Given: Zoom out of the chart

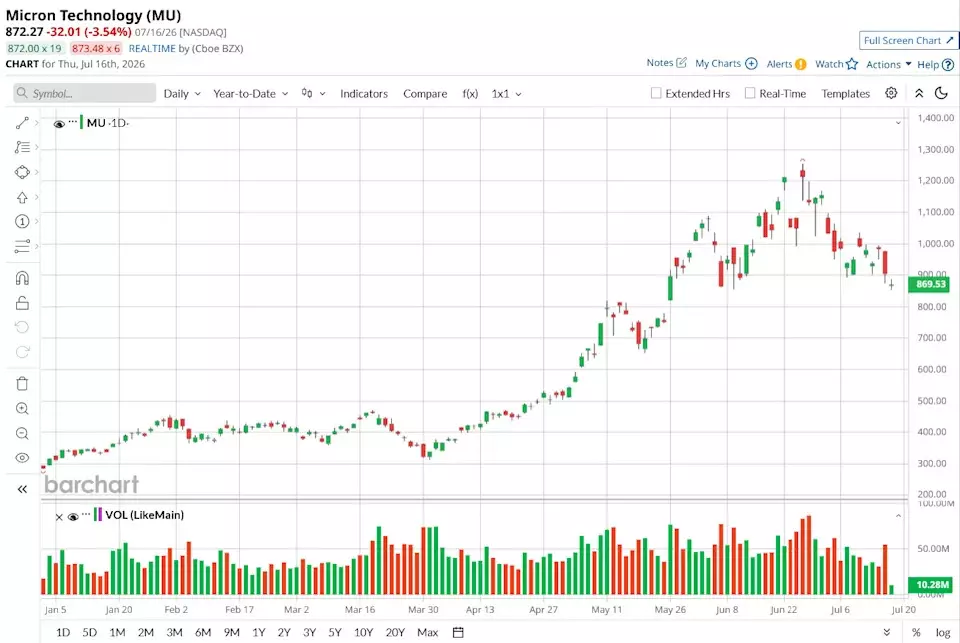Looking at the screenshot, I should [22, 434].
